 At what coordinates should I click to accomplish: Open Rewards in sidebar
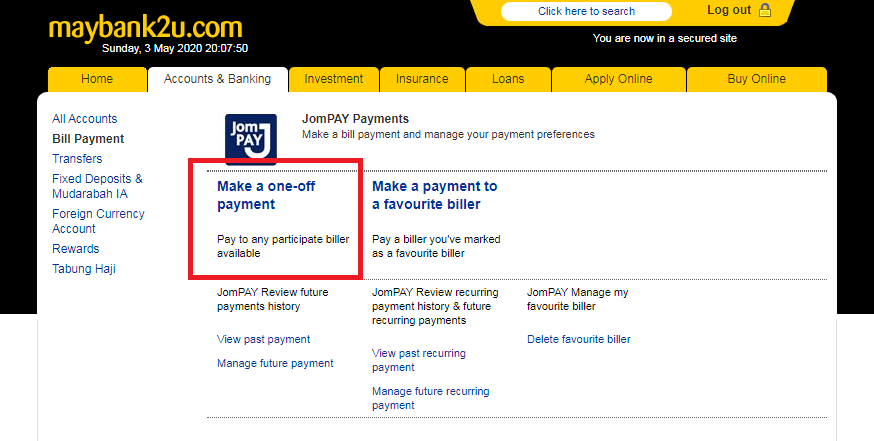[x=76, y=249]
